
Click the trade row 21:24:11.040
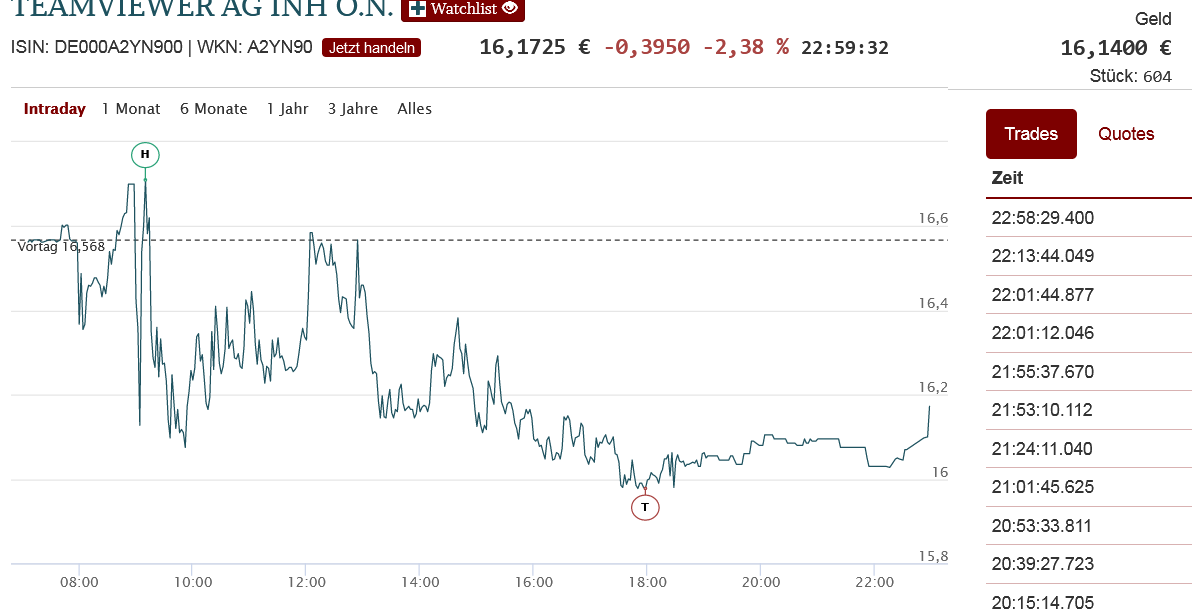[x=1042, y=449]
